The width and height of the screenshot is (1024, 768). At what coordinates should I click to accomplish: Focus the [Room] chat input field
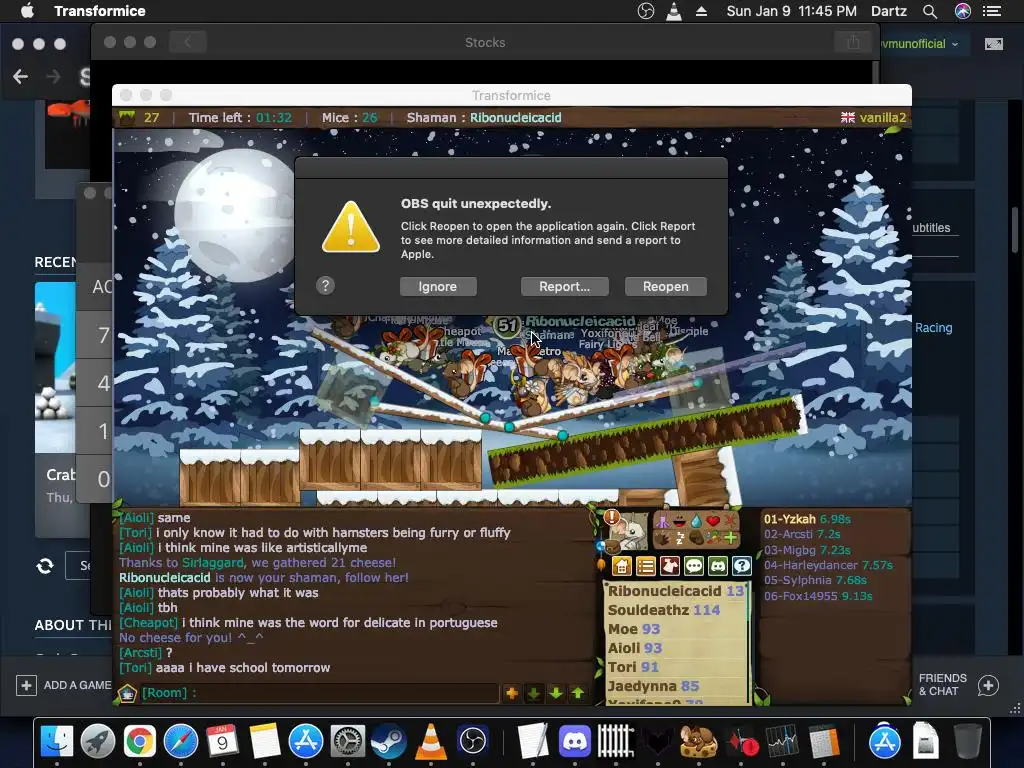(x=320, y=693)
